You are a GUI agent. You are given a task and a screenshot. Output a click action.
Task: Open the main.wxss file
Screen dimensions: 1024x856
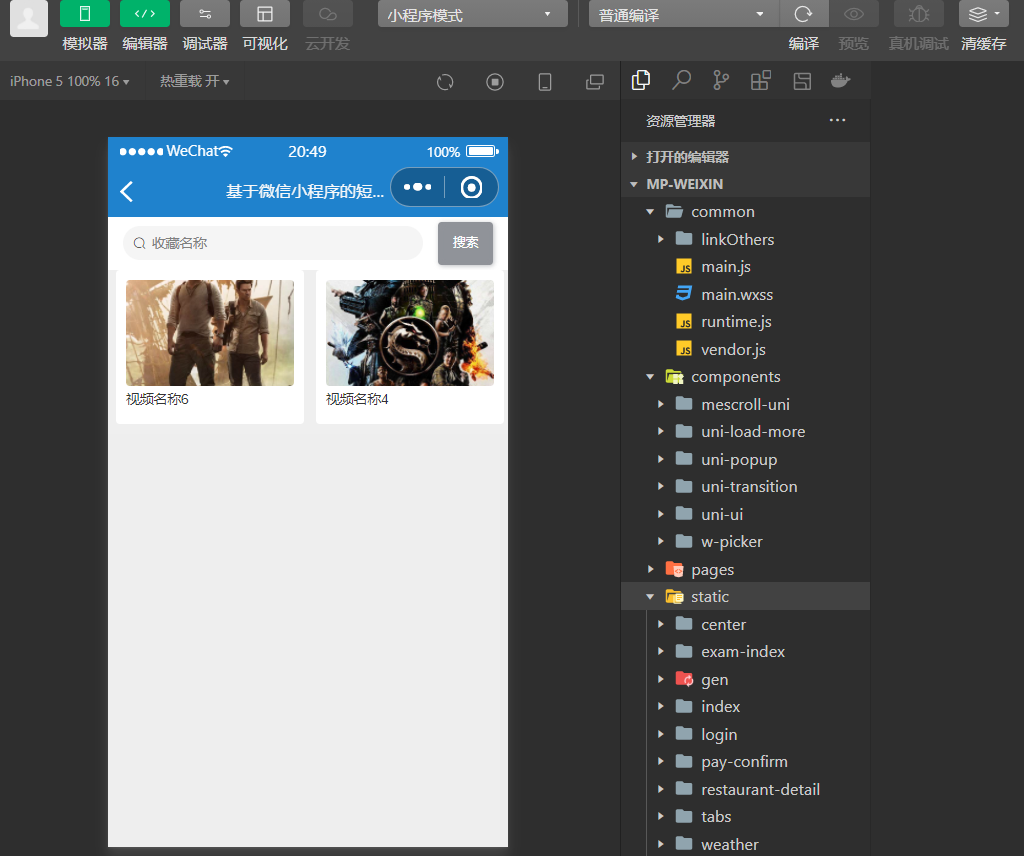[x=746, y=294]
